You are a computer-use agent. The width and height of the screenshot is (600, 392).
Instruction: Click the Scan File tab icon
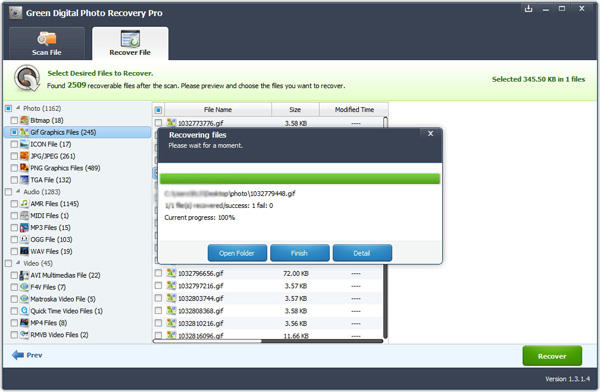pyautogui.click(x=47, y=39)
